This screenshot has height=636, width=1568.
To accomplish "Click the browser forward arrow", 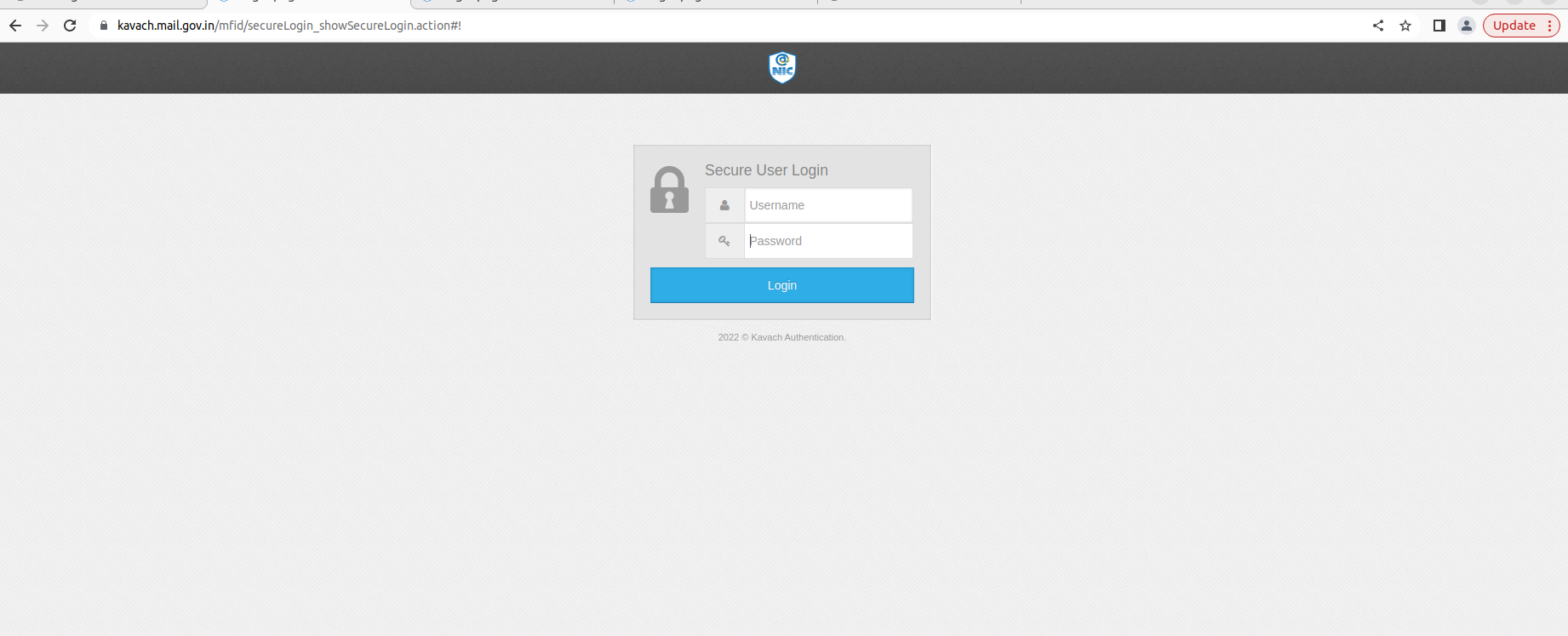I will click(x=43, y=26).
